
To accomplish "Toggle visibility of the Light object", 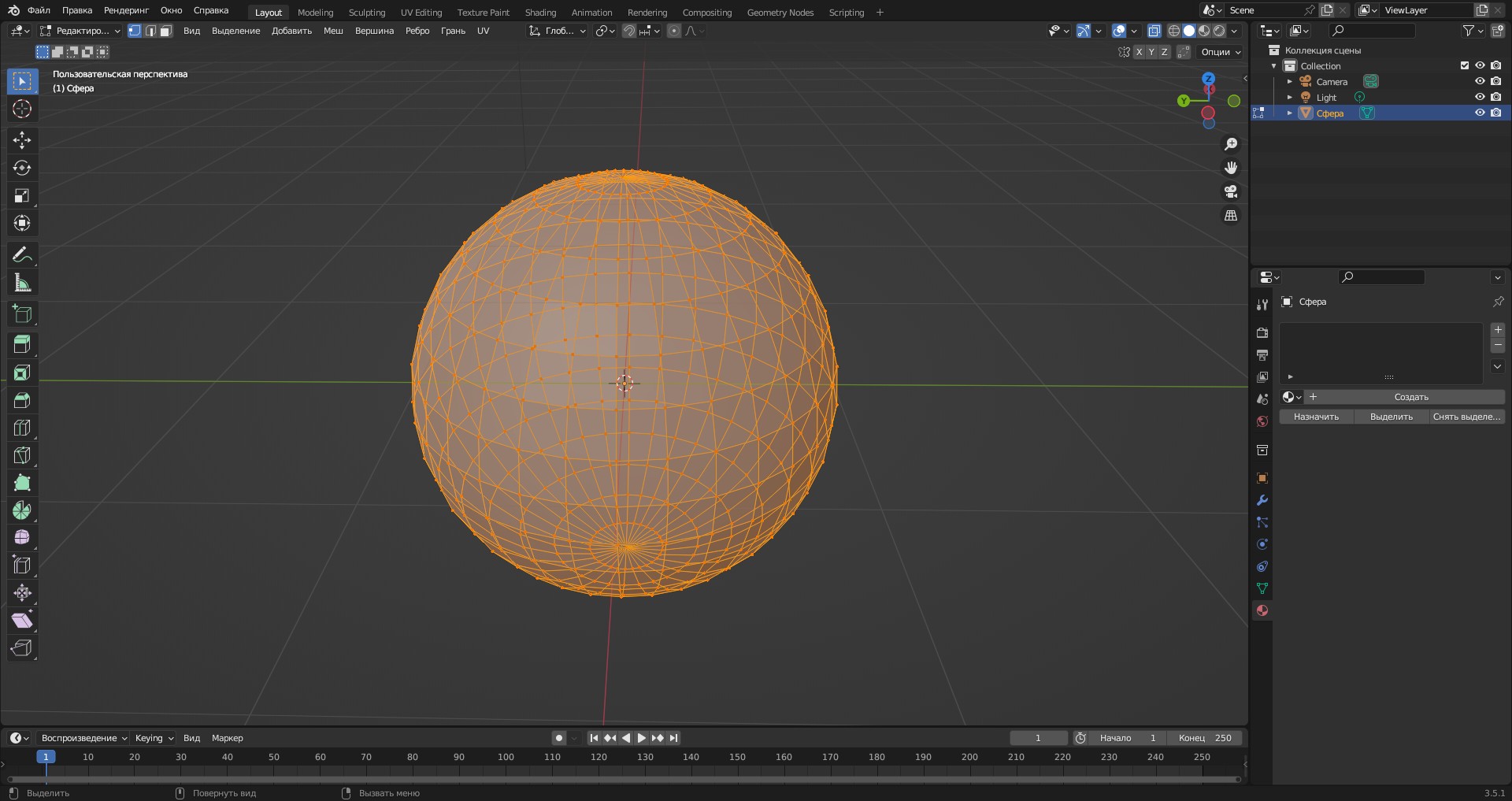I will (x=1480, y=97).
